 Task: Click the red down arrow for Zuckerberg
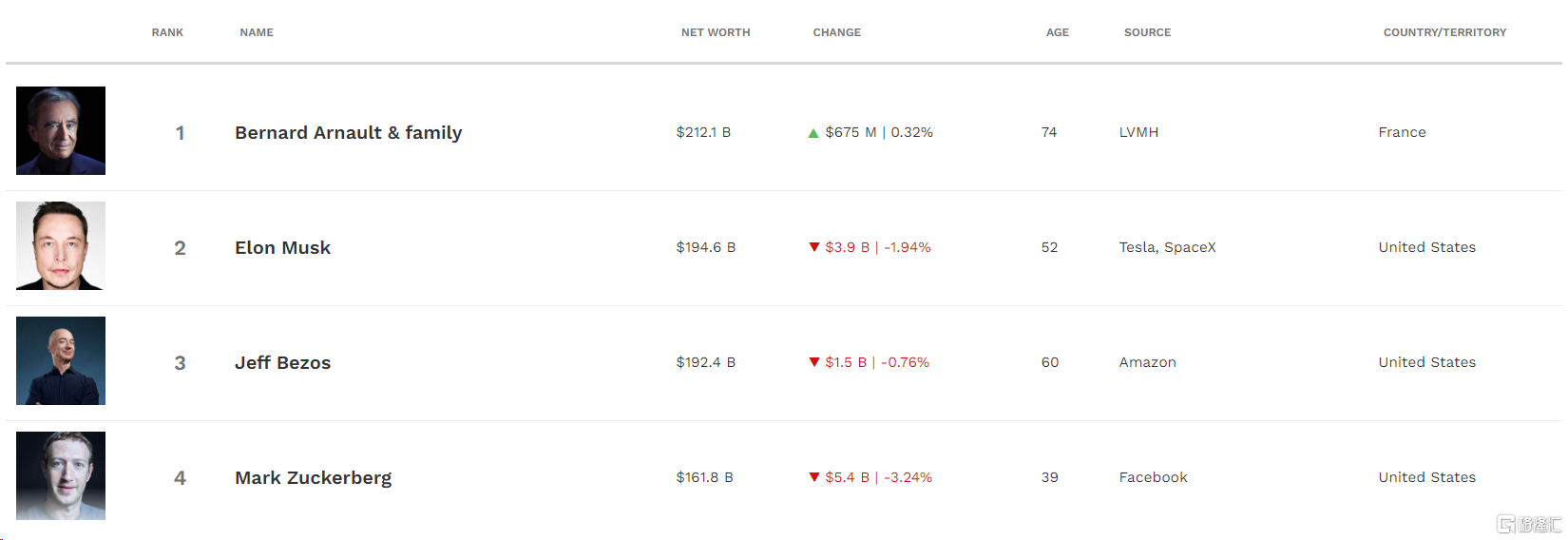coord(814,477)
